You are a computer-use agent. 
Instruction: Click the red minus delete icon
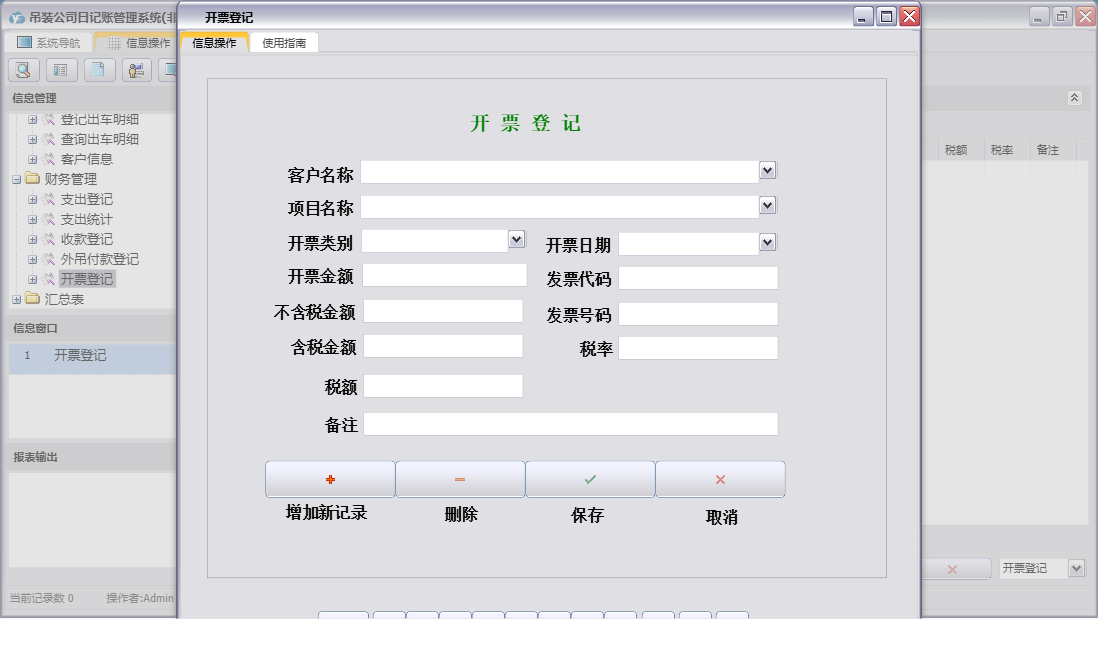coord(460,478)
